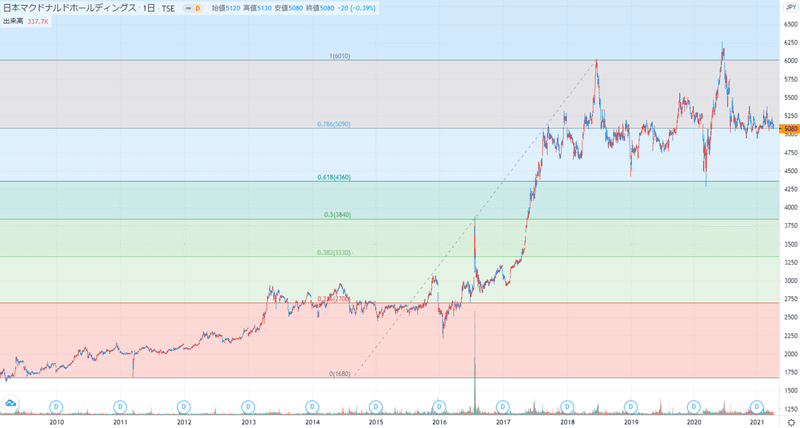
Task: Click the dividend D marker near 2021
Action: tap(758, 407)
